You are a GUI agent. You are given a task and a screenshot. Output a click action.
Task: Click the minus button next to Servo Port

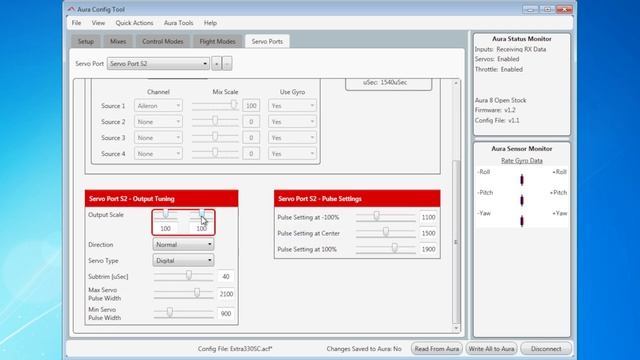click(227, 64)
